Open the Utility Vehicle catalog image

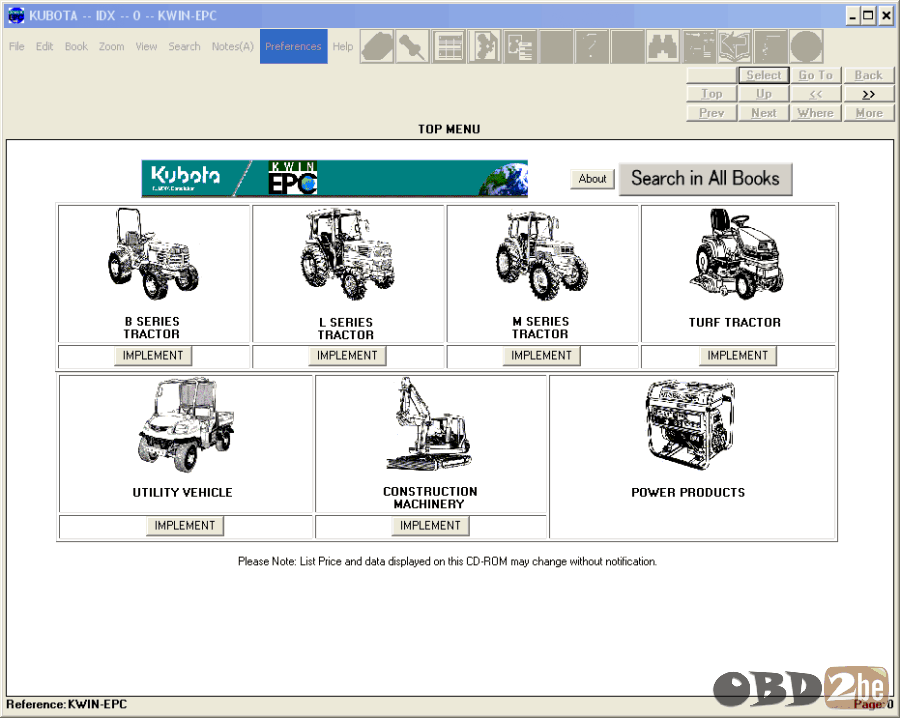185,425
